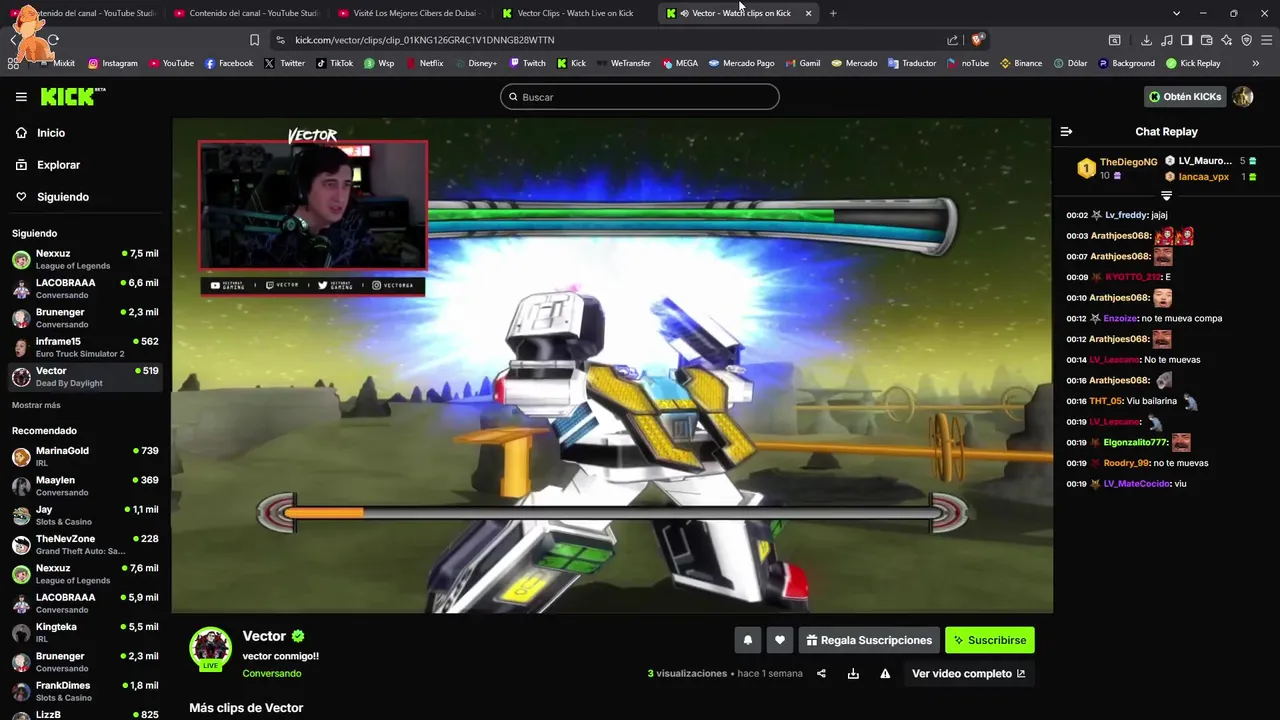Viewport: 1280px width, 720px height.
Task: Click Vector's live avatar
Action: (211, 649)
